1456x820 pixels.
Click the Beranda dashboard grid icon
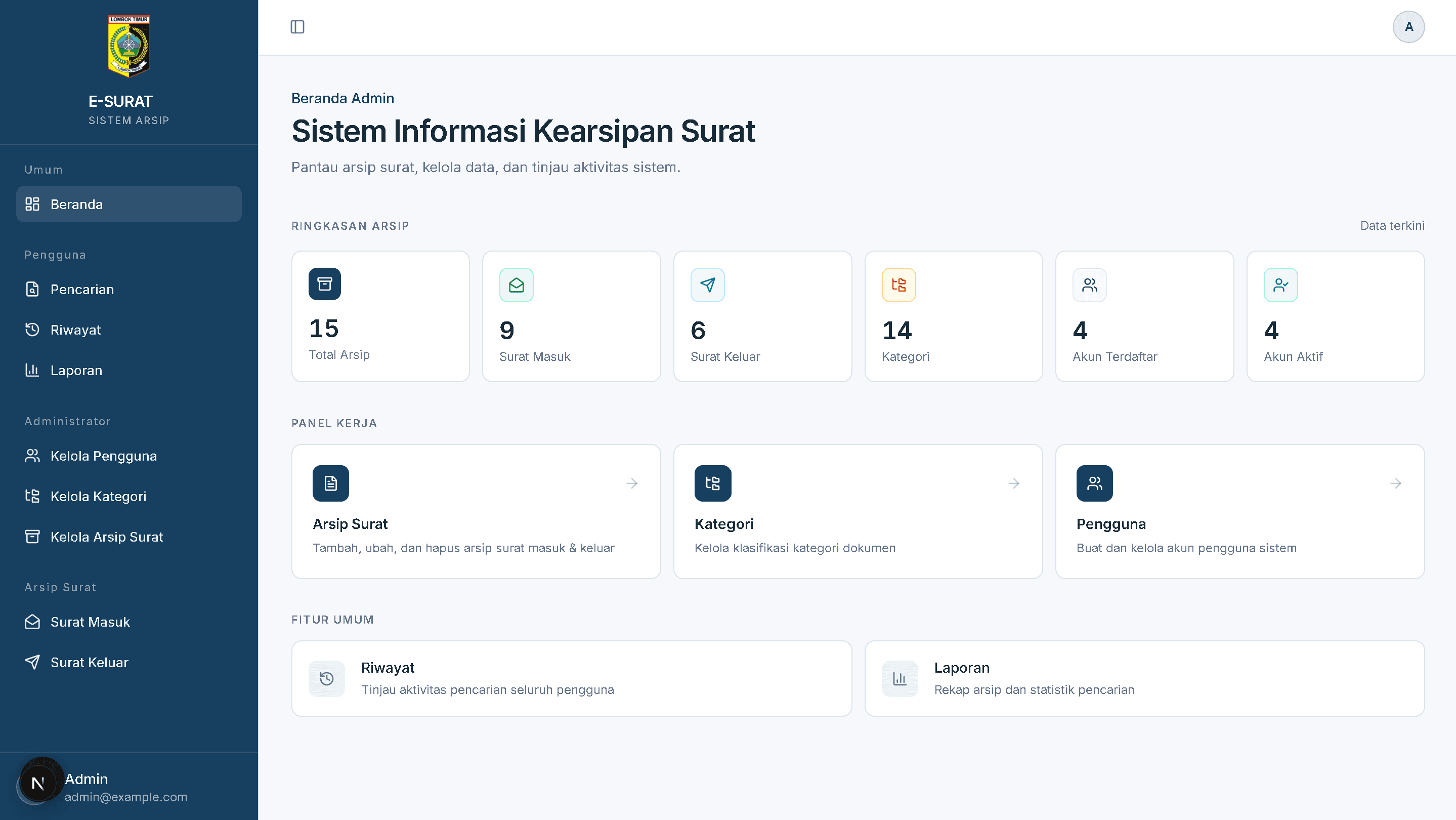point(32,204)
